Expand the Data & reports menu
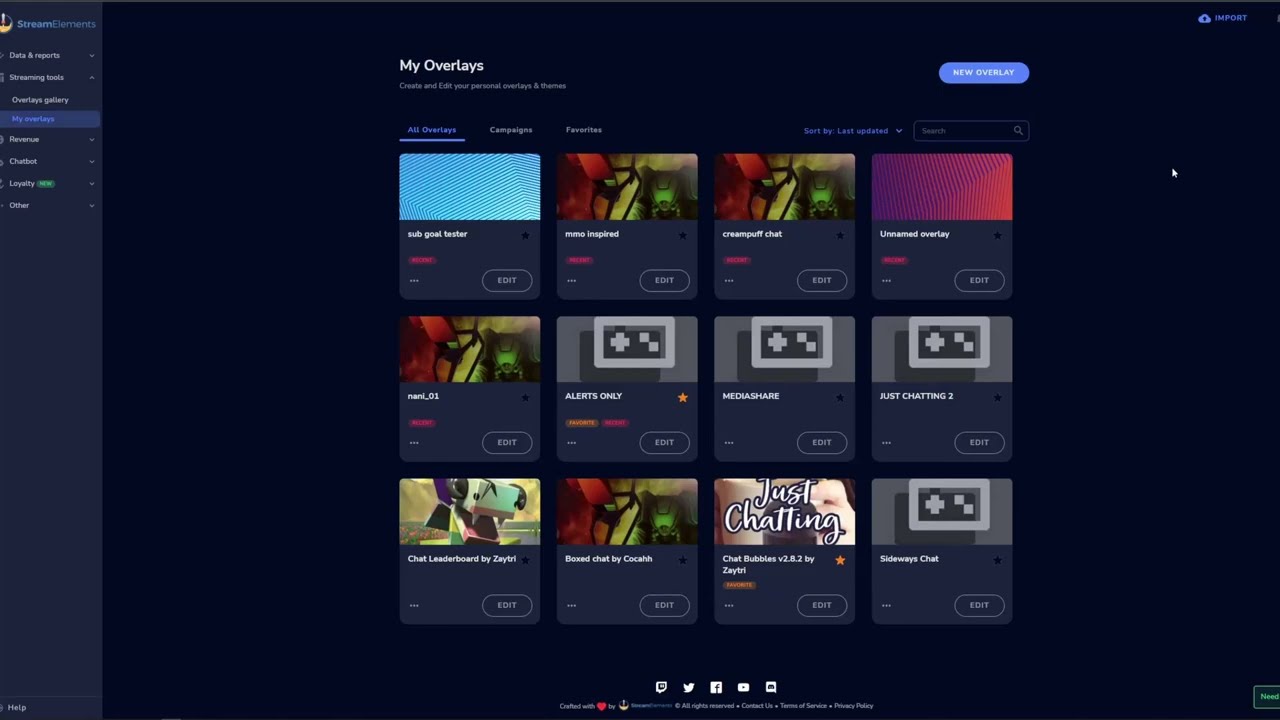This screenshot has width=1280, height=720. coord(49,55)
